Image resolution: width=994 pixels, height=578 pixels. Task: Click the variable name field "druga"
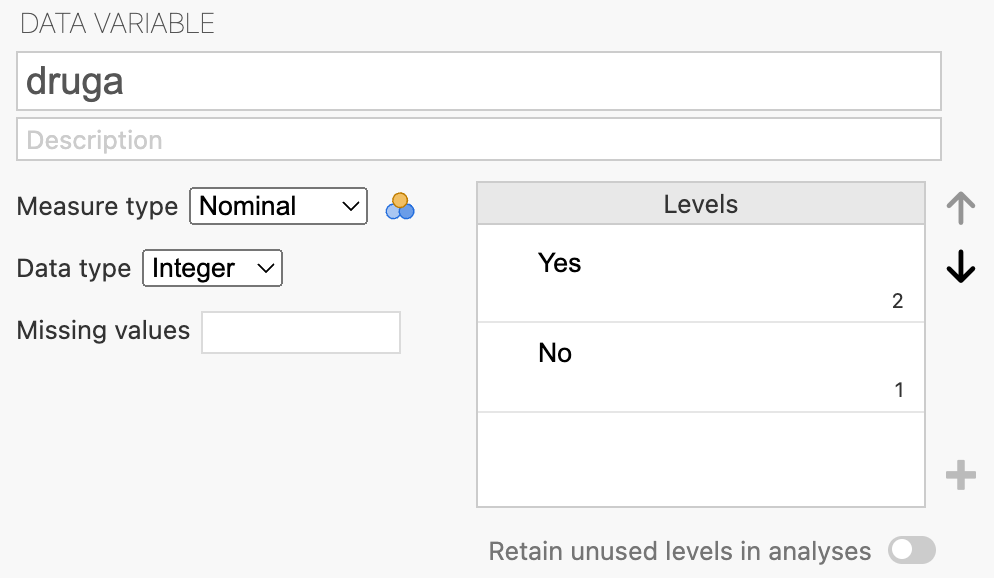479,81
